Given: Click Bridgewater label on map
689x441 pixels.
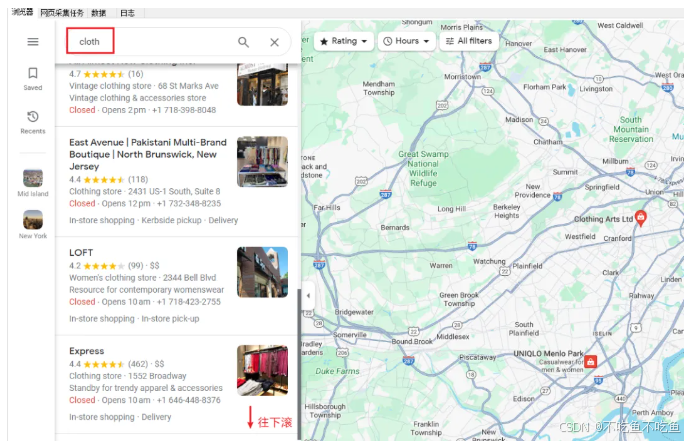Looking at the screenshot, I should click(354, 312).
